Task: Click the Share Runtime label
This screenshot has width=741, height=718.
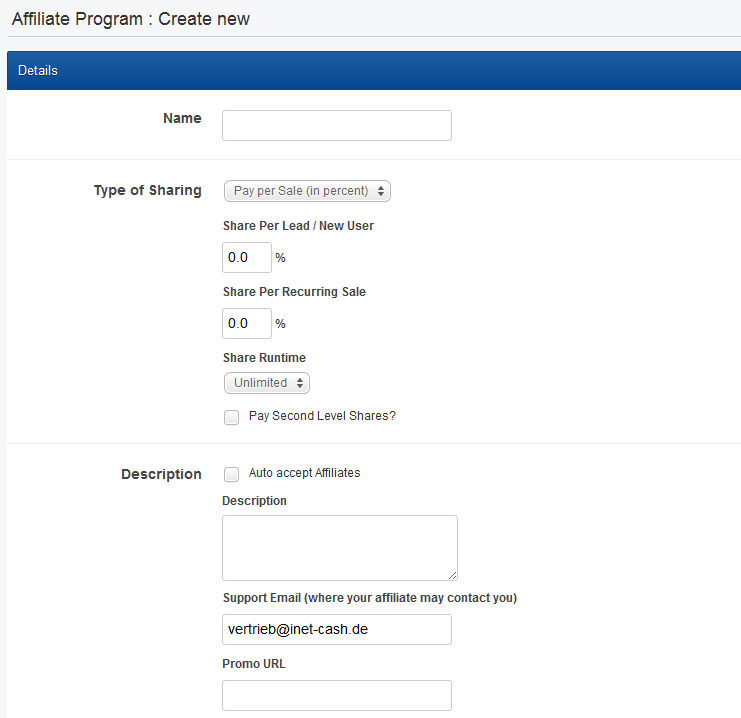Action: click(x=264, y=358)
